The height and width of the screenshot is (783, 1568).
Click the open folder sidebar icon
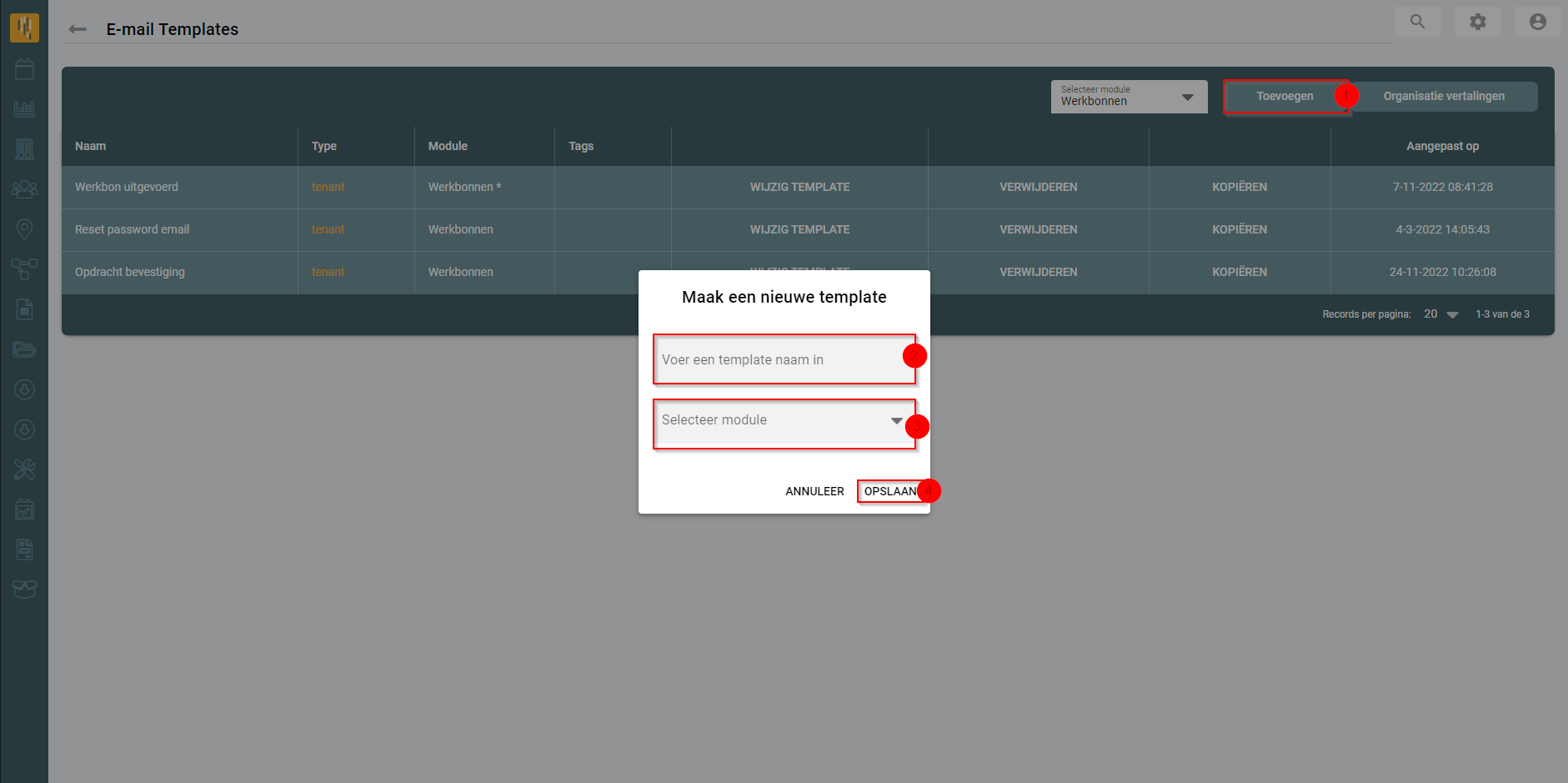[x=24, y=349]
